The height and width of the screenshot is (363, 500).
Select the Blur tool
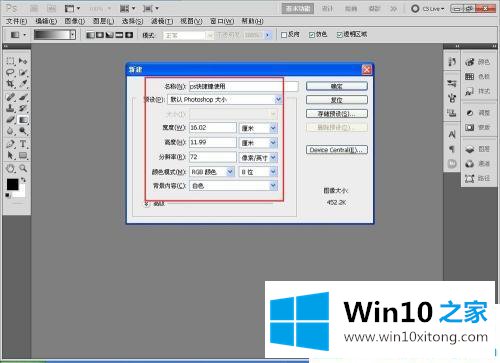click(10, 131)
